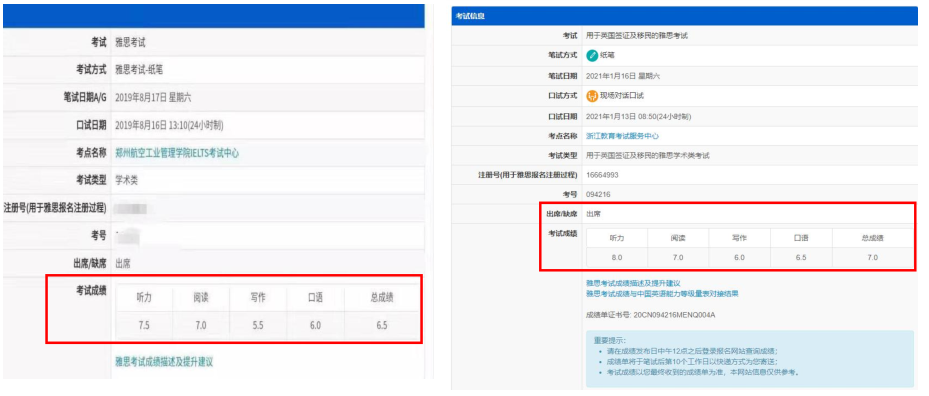Select the date 2021年1月16日 星期六
Image resolution: width=929 pixels, height=396 pixels.
tap(622, 76)
